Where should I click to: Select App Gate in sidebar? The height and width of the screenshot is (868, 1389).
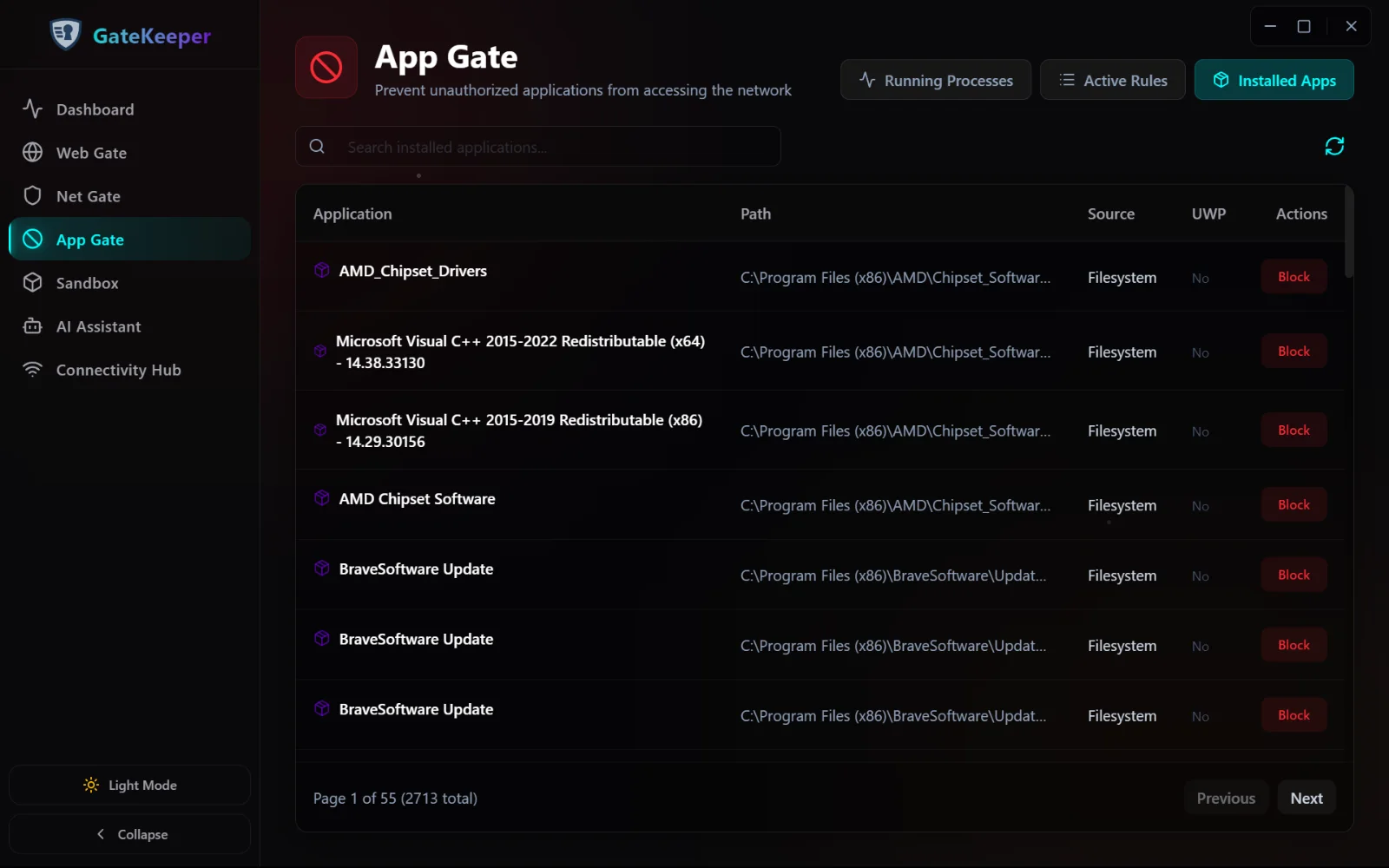point(130,240)
